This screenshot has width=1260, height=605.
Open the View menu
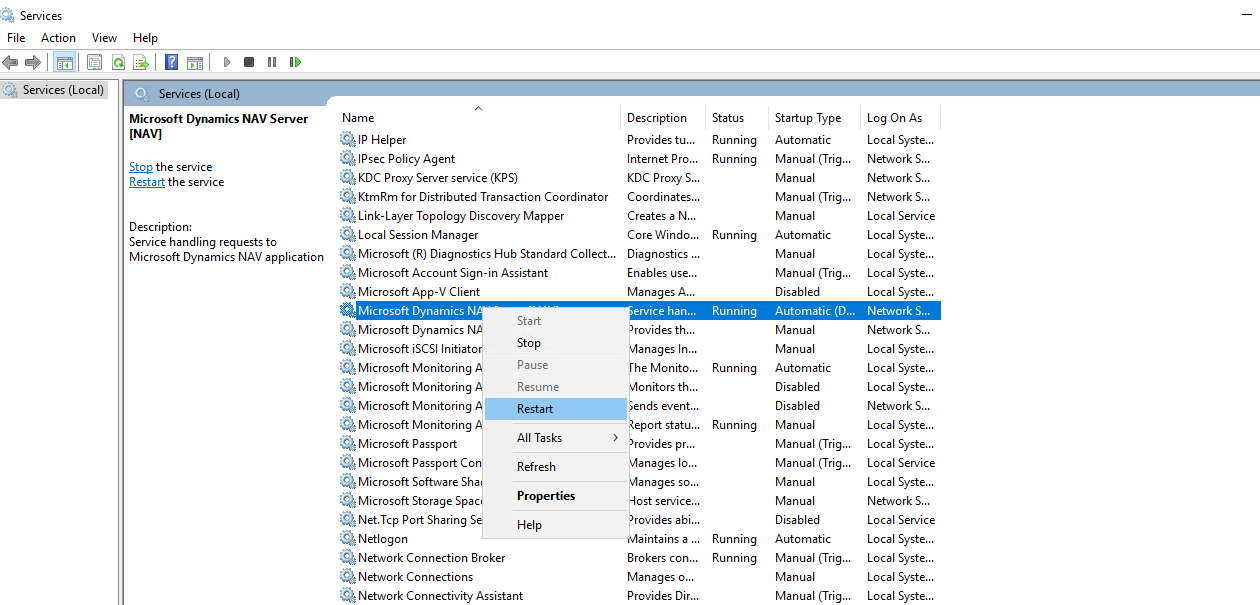104,38
